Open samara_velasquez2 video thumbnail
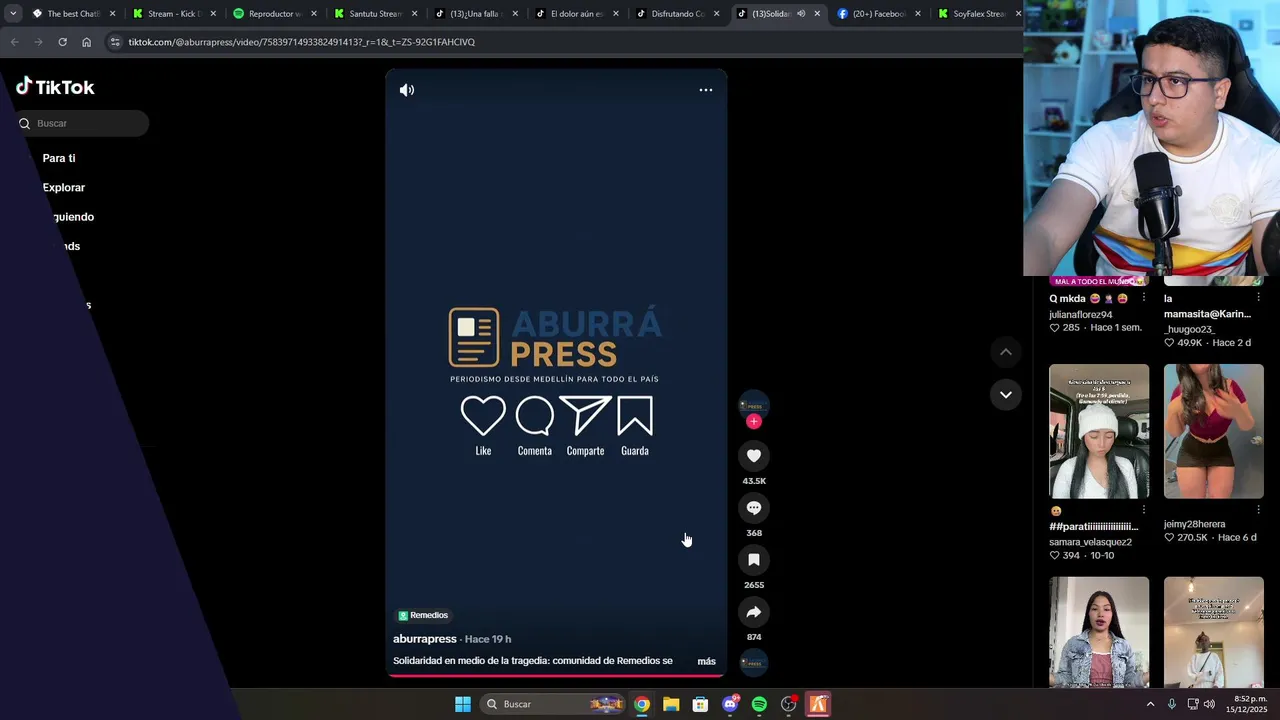 (1099, 431)
